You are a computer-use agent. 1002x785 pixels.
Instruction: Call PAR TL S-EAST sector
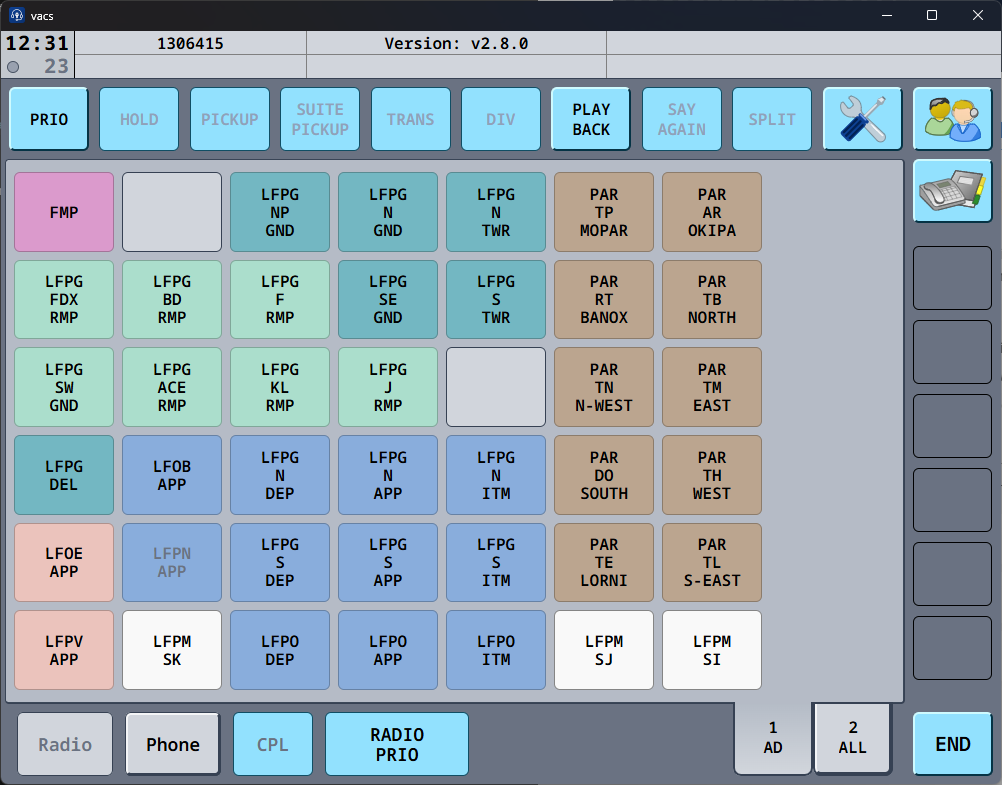(x=712, y=563)
